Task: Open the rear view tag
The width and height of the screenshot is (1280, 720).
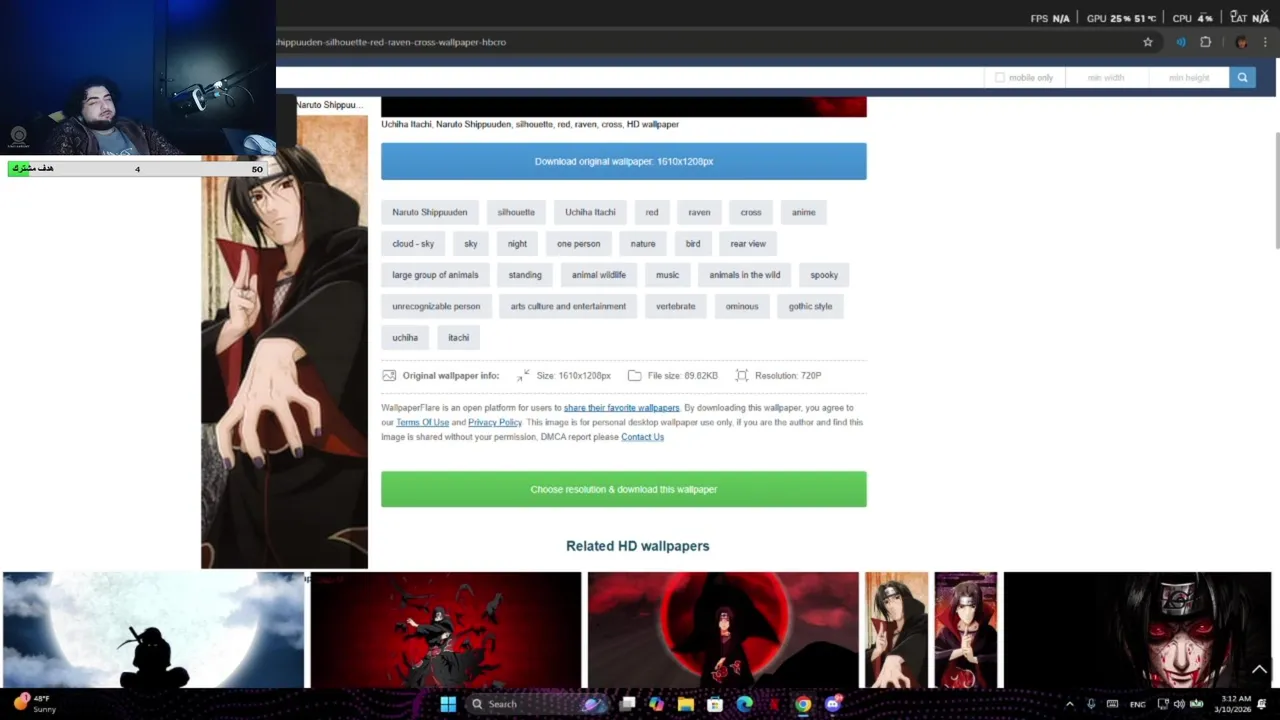Action: click(x=748, y=244)
